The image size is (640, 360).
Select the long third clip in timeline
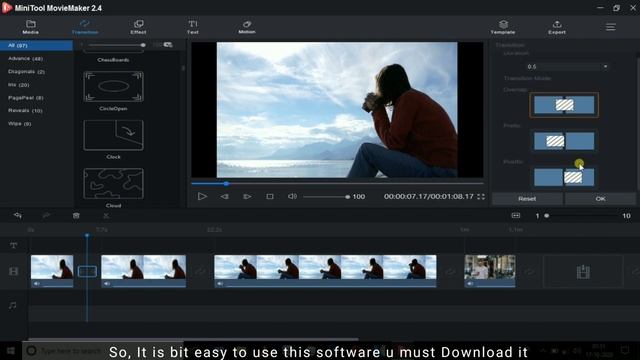325,271
